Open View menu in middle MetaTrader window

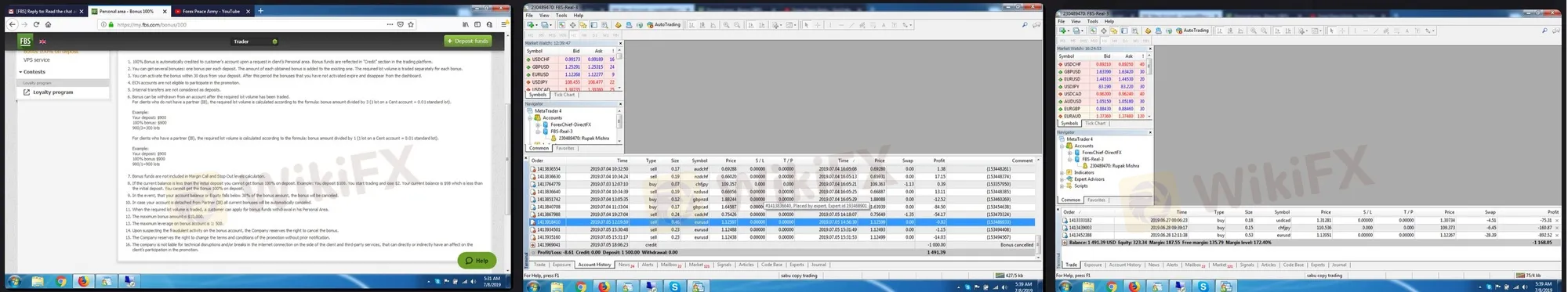click(x=544, y=15)
